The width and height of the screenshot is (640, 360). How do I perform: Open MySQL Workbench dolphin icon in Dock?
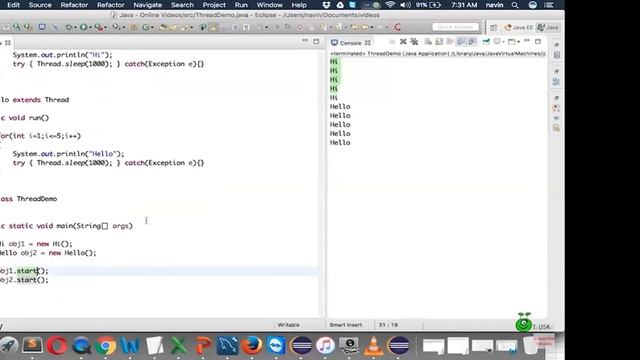(x=227, y=345)
